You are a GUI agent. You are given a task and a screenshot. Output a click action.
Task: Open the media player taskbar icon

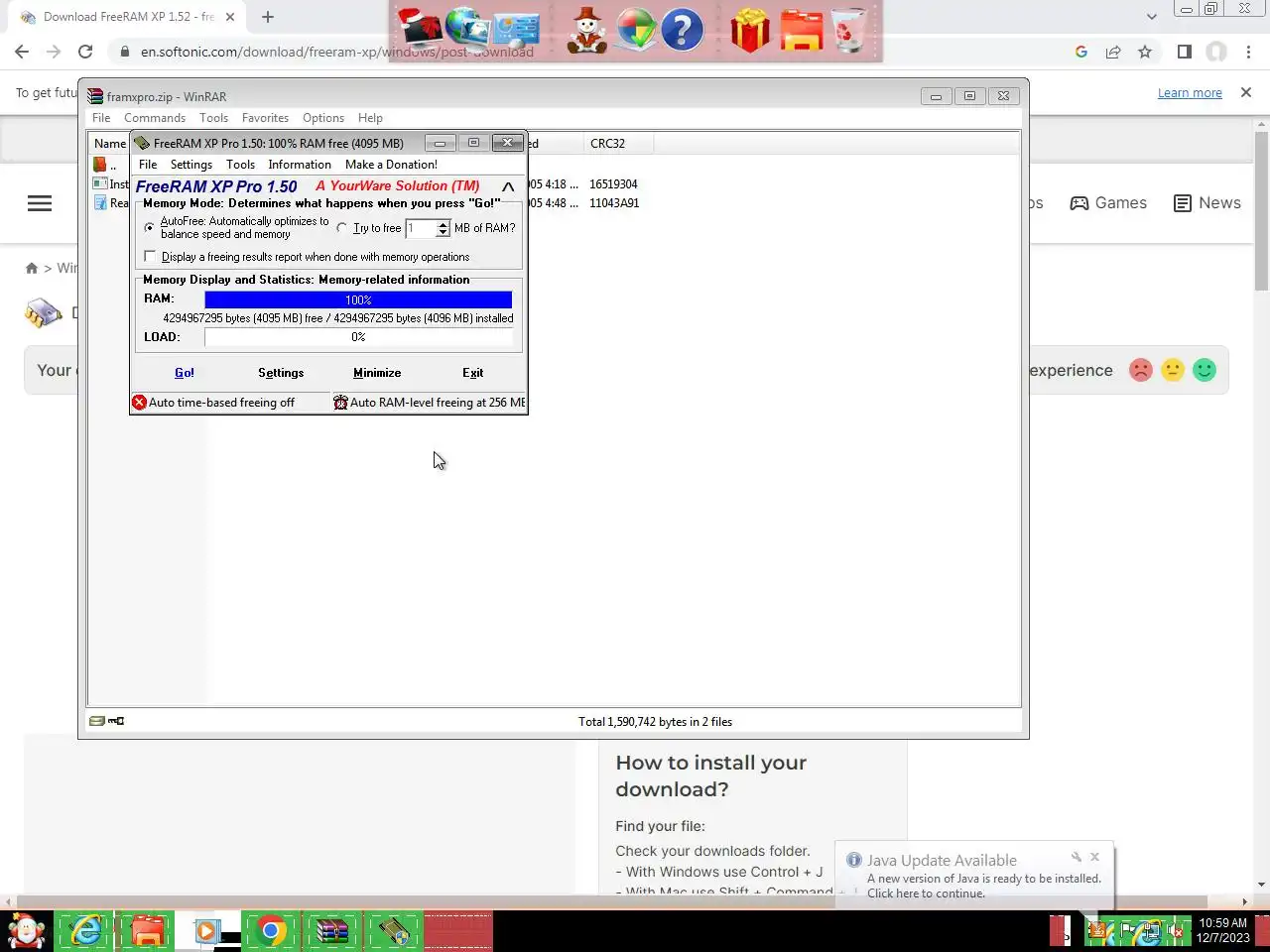[206, 931]
